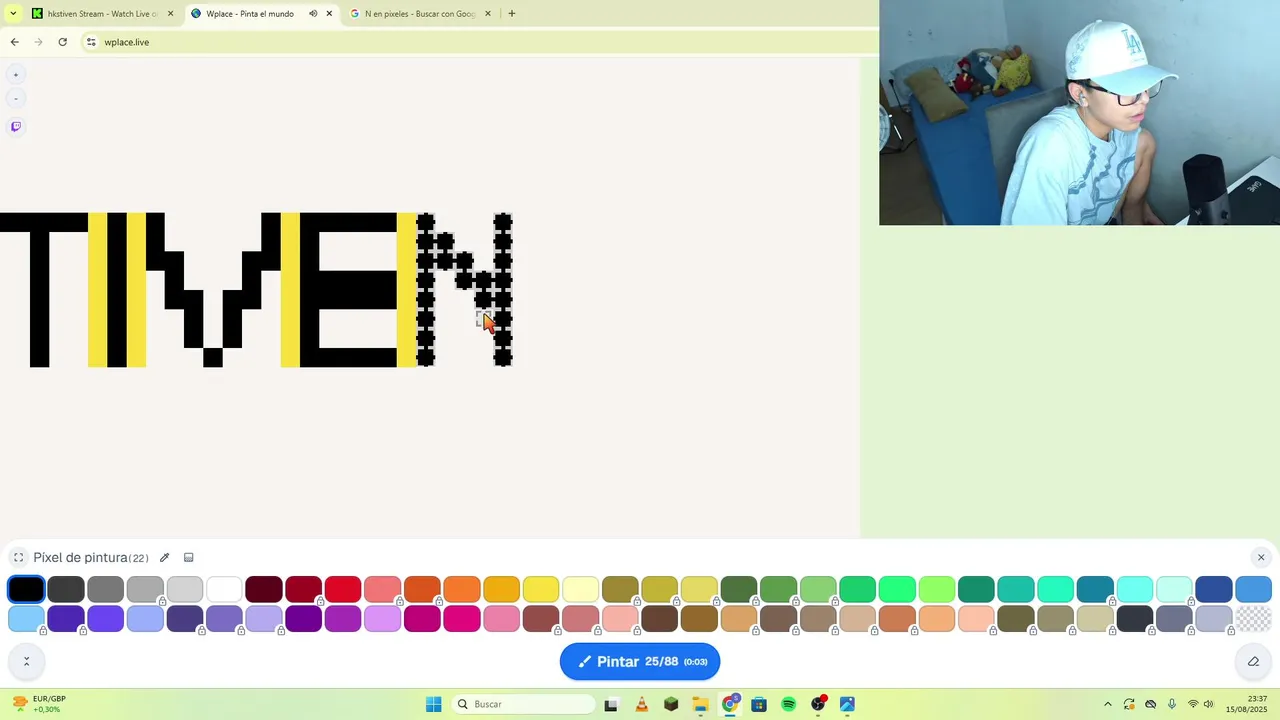Close the hkstiven Stream tab
Screen dimensions: 1280x720
[x=170, y=14]
